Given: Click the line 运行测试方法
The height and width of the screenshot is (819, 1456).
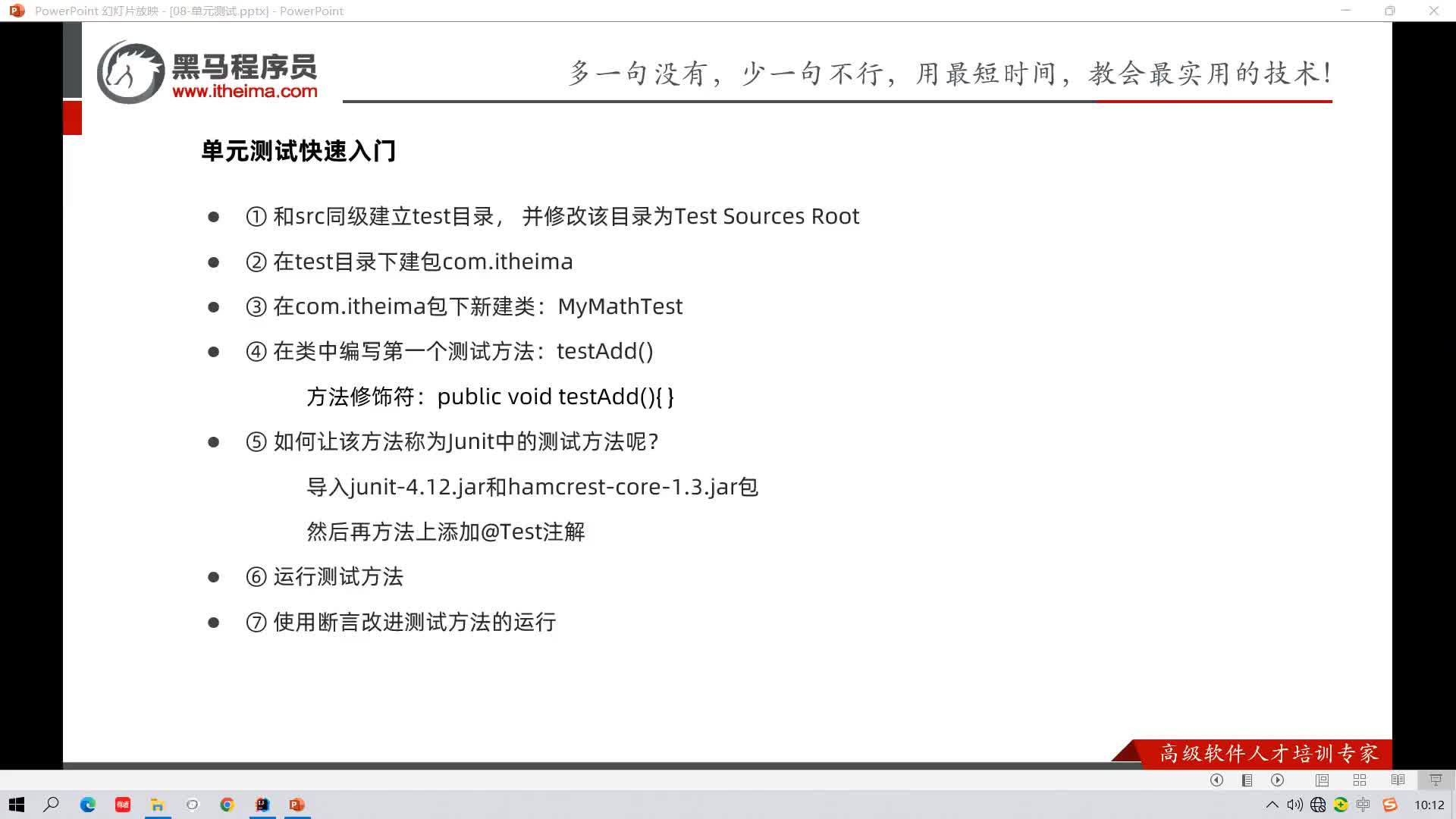Looking at the screenshot, I should 325,577.
